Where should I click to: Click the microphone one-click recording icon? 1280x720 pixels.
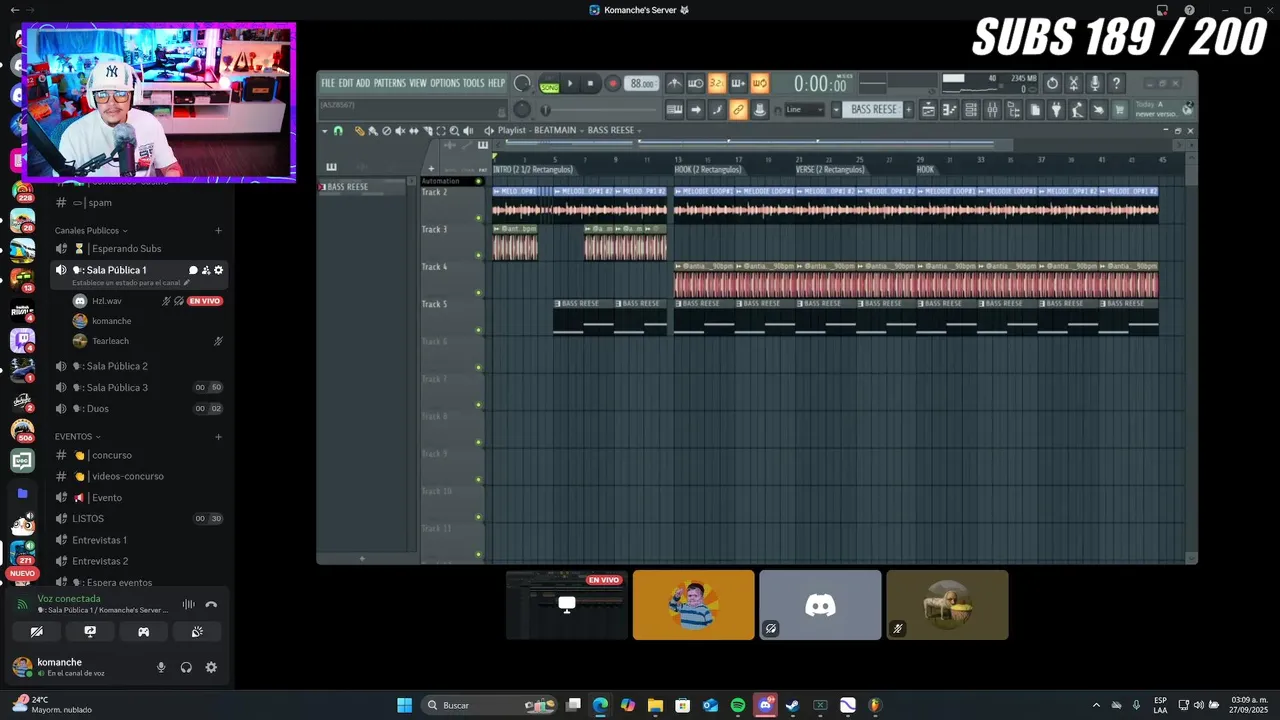pos(1095,84)
